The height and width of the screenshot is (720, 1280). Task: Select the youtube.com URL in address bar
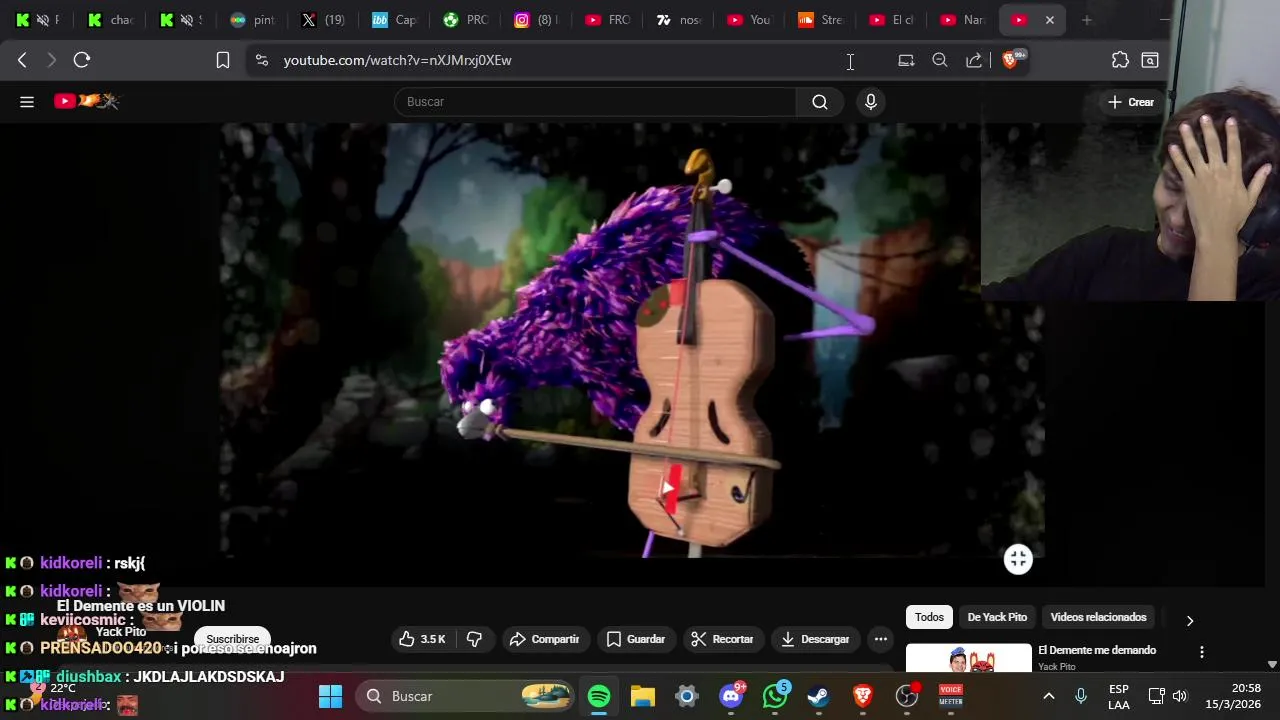coord(397,60)
